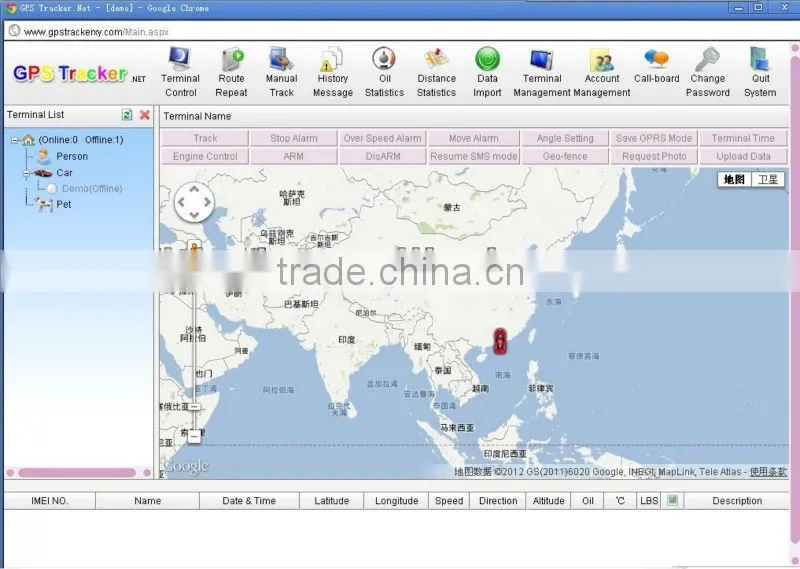Click the Track command button
Viewport: 800px width, 569px height.
(x=205, y=138)
